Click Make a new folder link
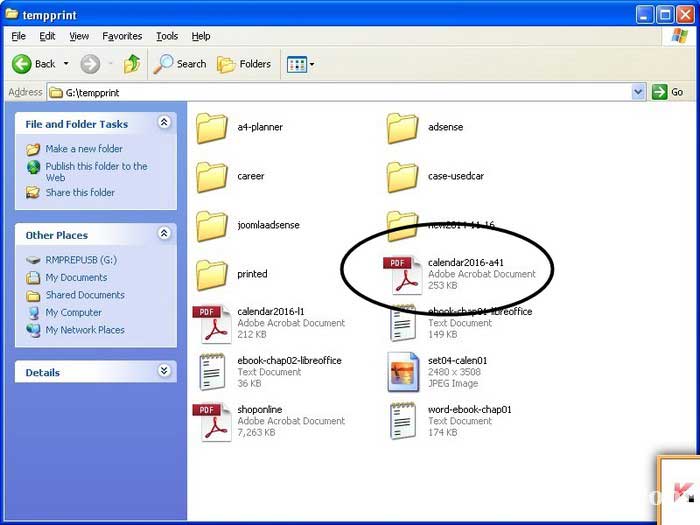Image resolution: width=700 pixels, height=525 pixels. pyautogui.click(x=84, y=149)
